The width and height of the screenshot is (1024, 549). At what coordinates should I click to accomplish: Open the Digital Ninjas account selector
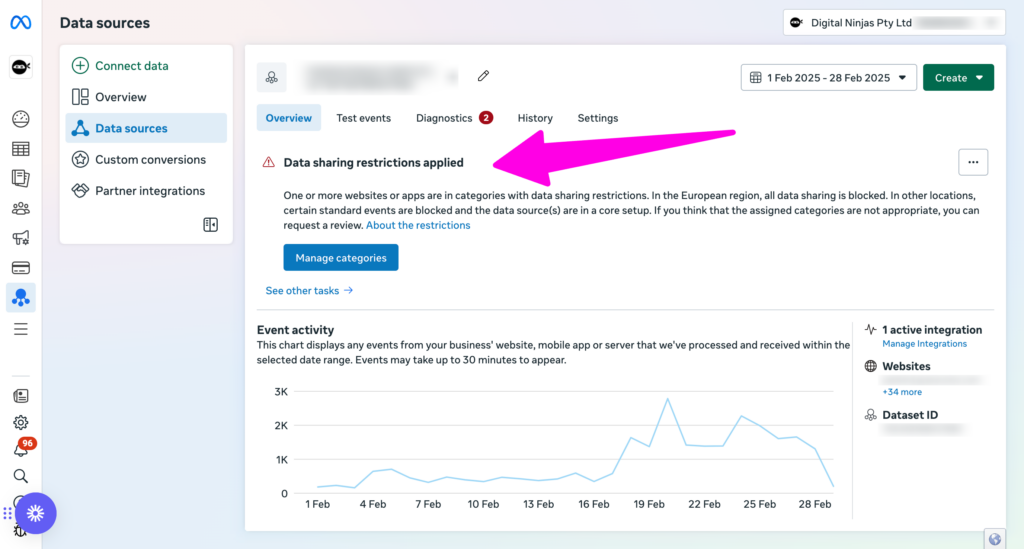893,22
